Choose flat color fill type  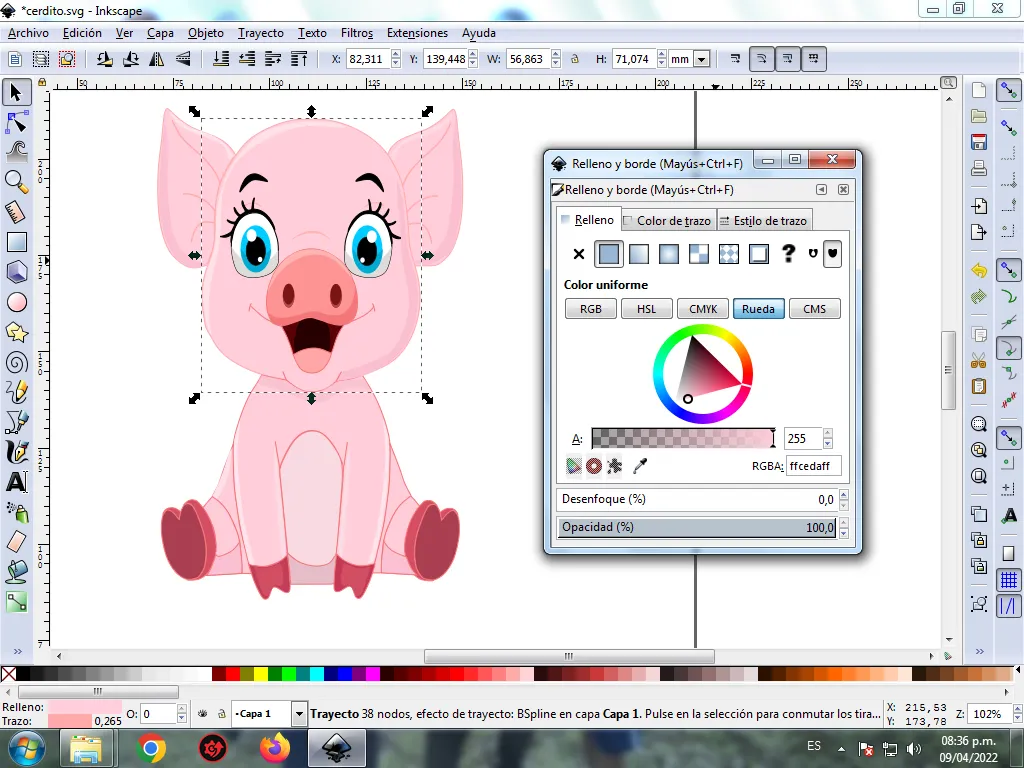pos(609,254)
